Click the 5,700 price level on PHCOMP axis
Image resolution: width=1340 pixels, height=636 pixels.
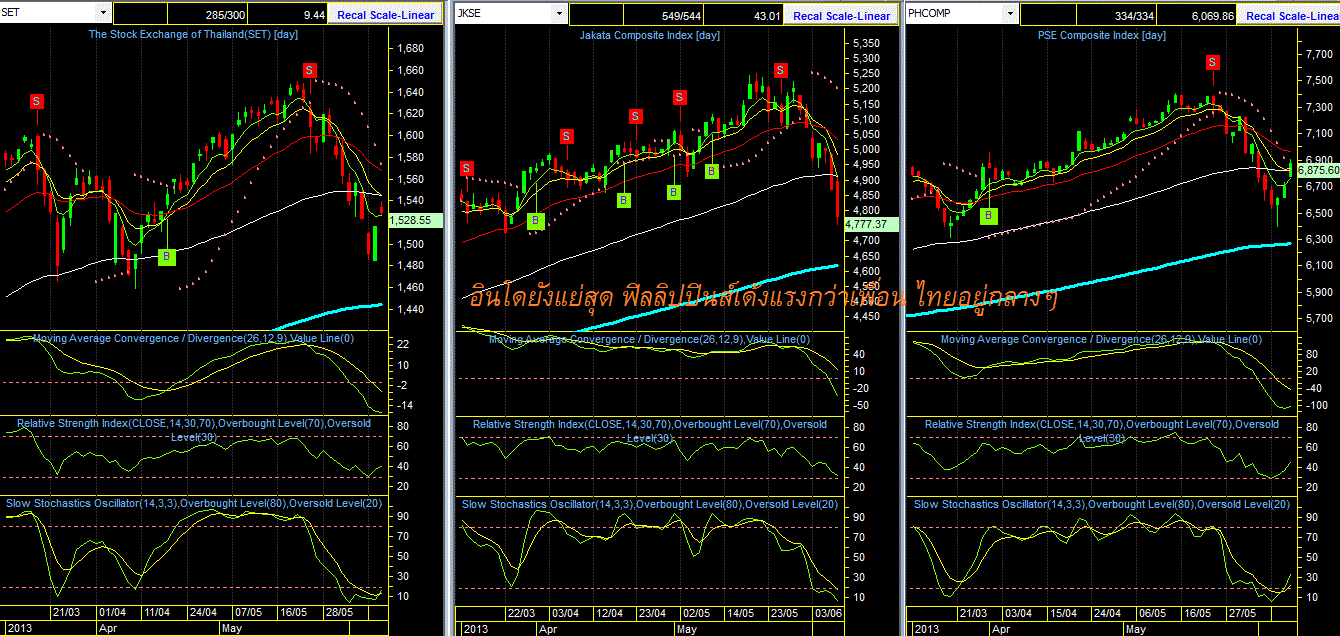[x=1319, y=317]
